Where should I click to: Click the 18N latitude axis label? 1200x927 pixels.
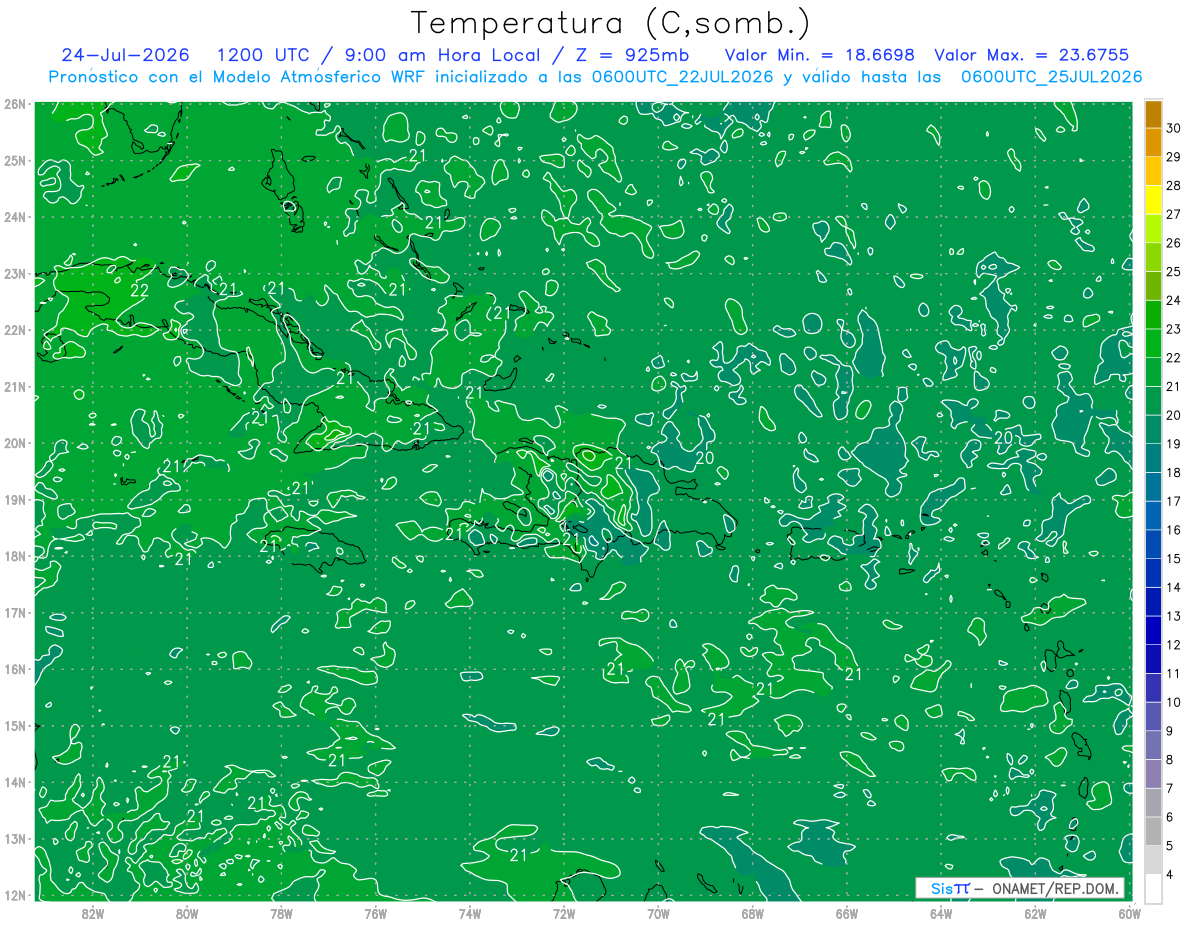click(x=14, y=556)
